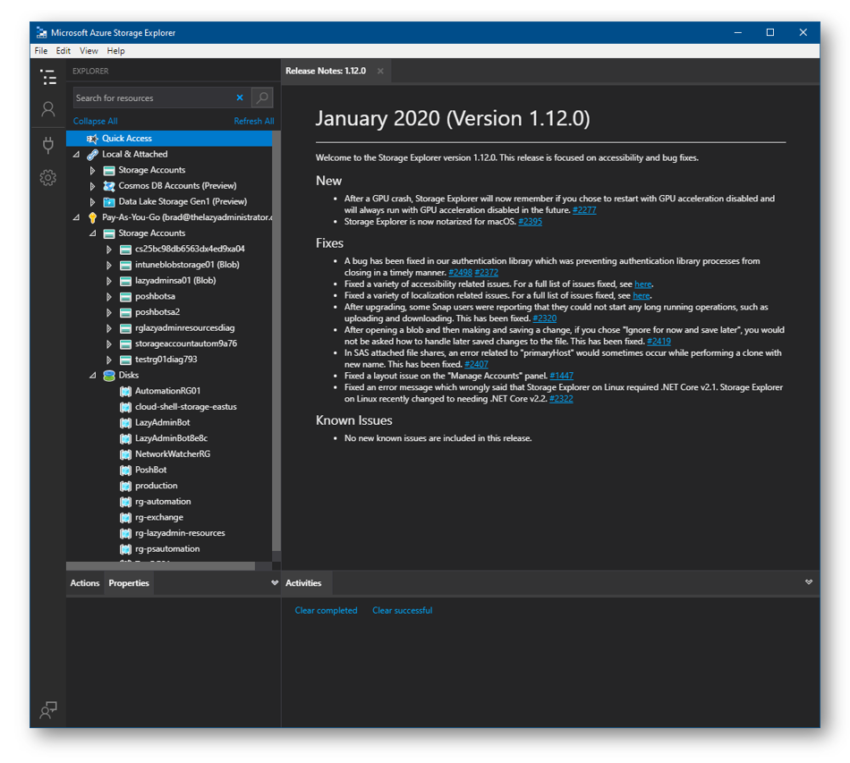Click the NetworkWatcherRG resource group icon
This screenshot has width=850, height=763.
(x=125, y=454)
